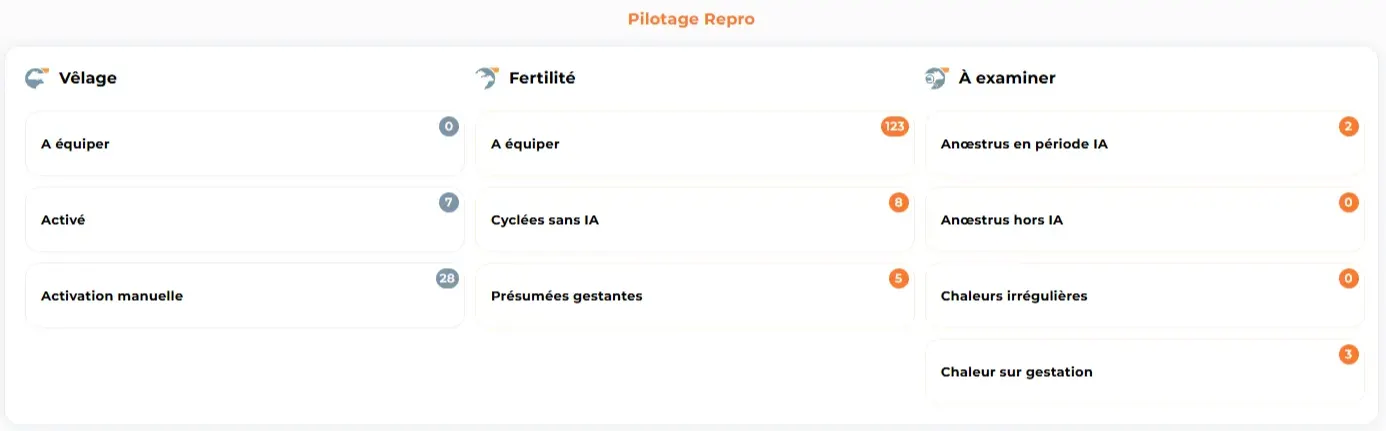The width and height of the screenshot is (1386, 431).
Task: Click the 28 badge on Activation manuelle
Action: coord(447,279)
